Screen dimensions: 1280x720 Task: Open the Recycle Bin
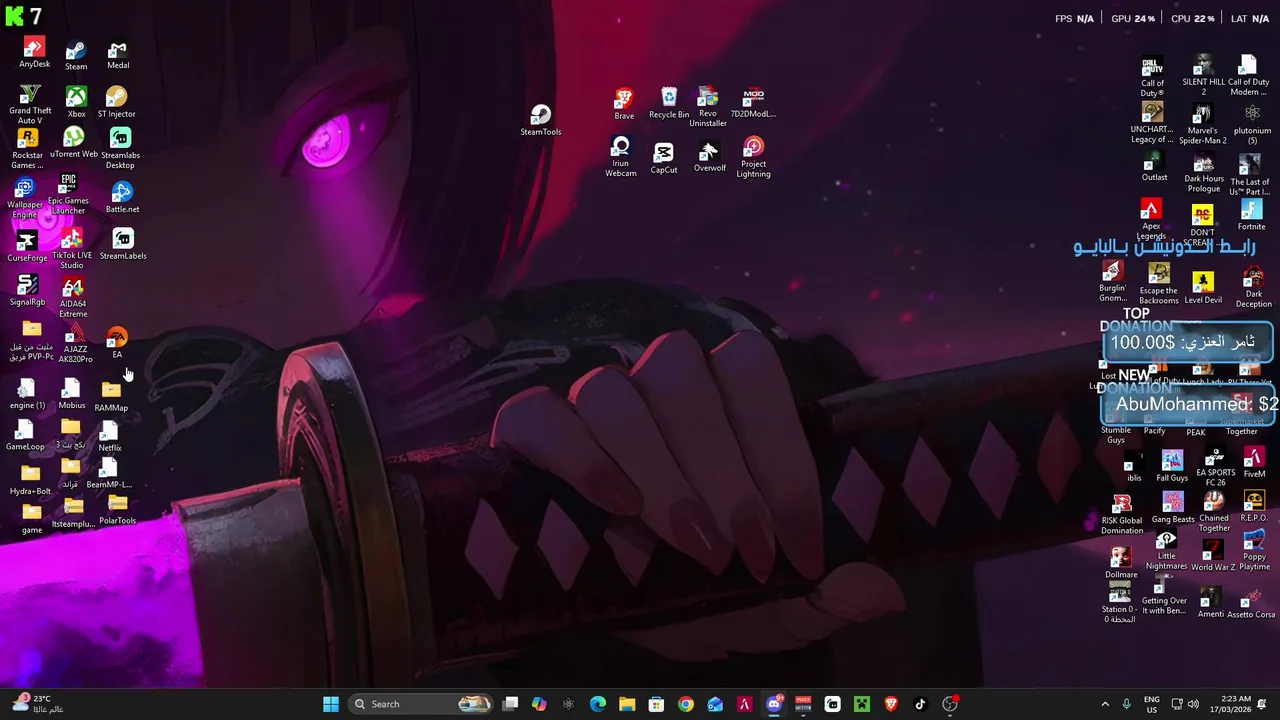click(x=669, y=104)
